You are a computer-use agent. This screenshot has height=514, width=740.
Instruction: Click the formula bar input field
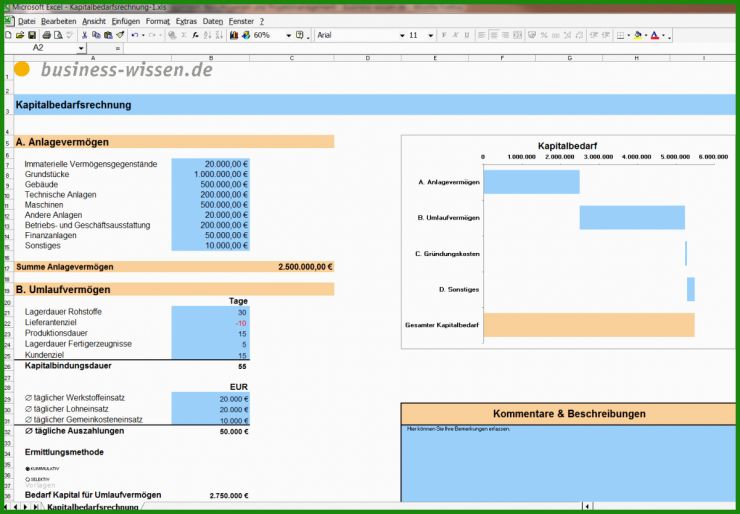coord(429,48)
